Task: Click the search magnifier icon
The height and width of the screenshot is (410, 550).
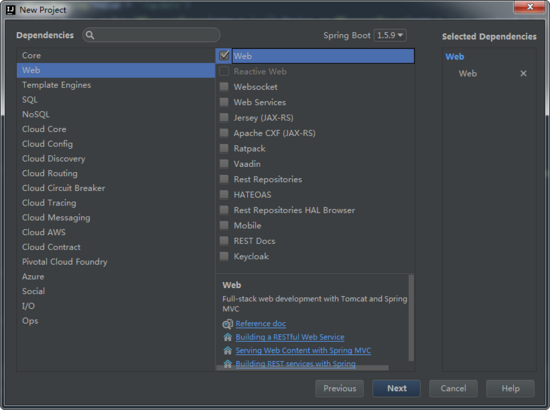Action: click(90, 35)
